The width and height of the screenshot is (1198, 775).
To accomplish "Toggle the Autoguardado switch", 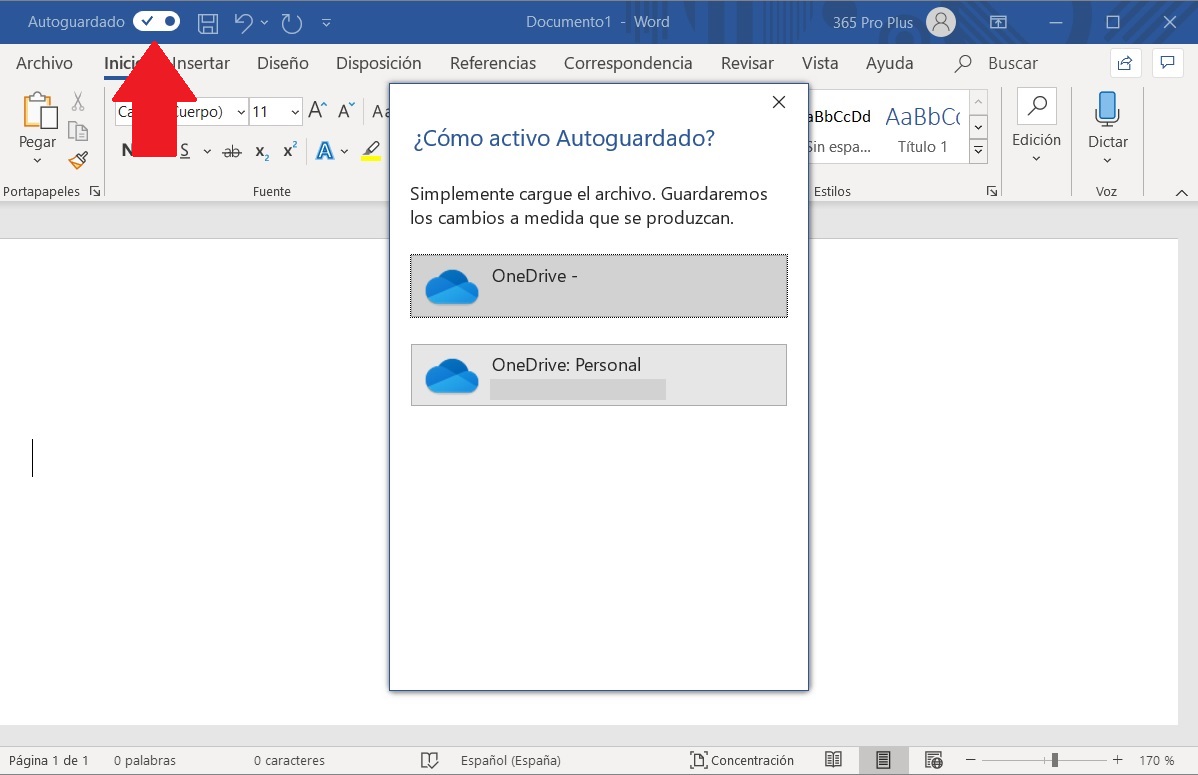I will coord(156,21).
